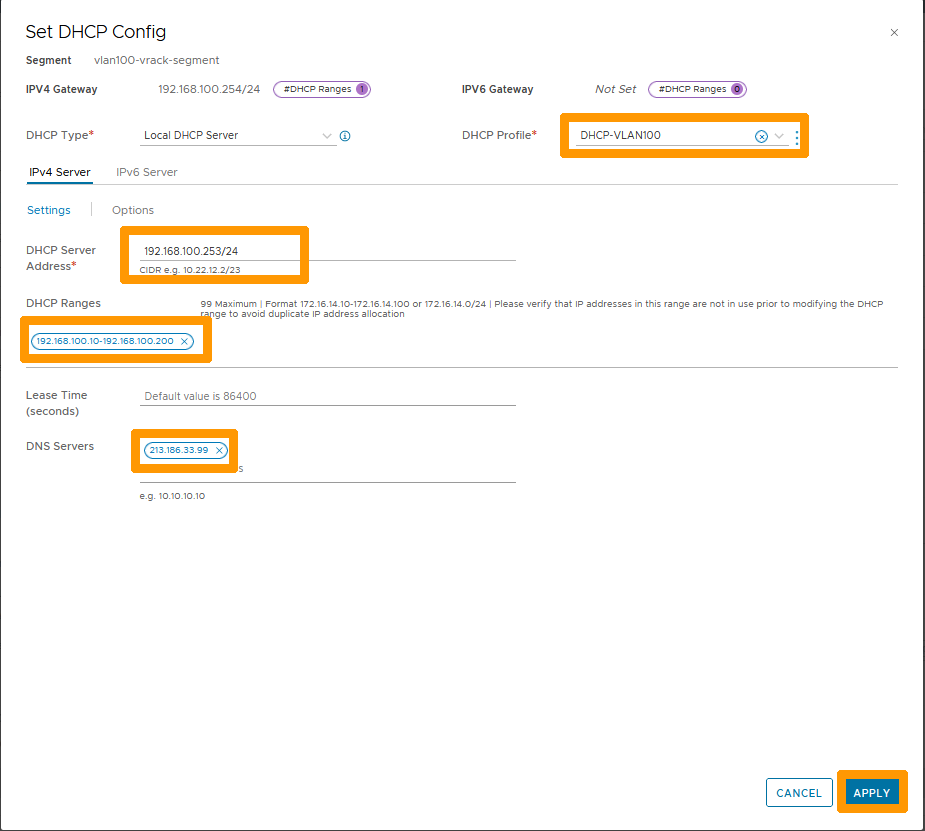Select the Settings sub-tab
This screenshot has width=925, height=831.
point(48,210)
